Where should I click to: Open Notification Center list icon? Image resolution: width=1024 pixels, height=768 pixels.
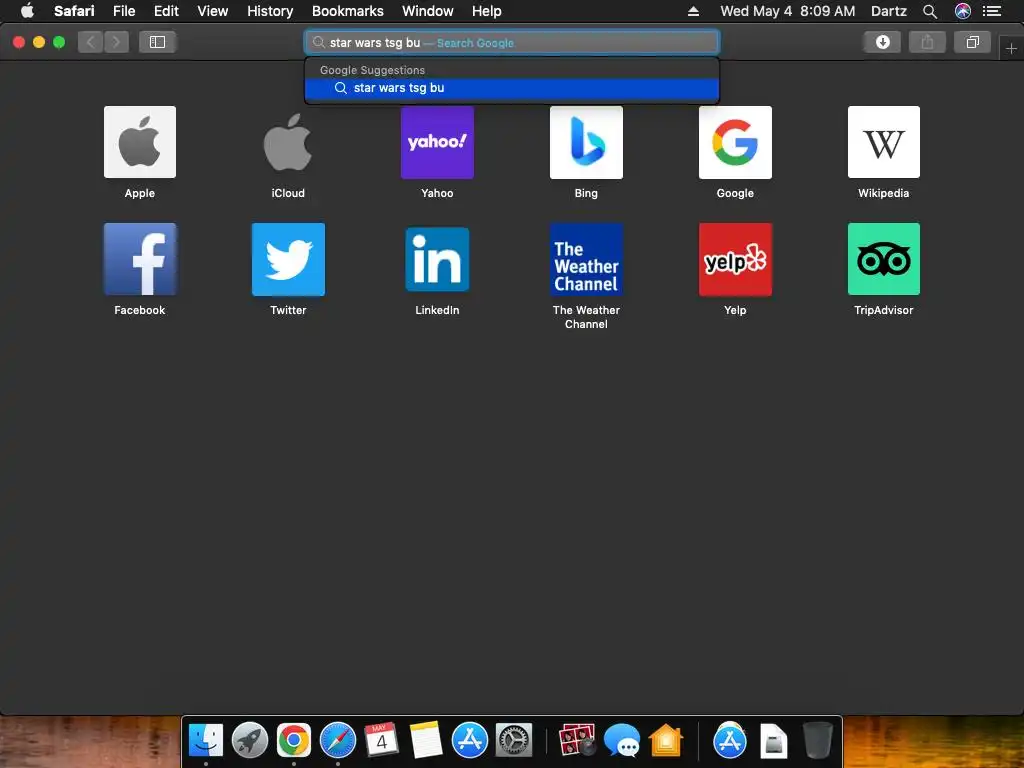pyautogui.click(x=992, y=11)
